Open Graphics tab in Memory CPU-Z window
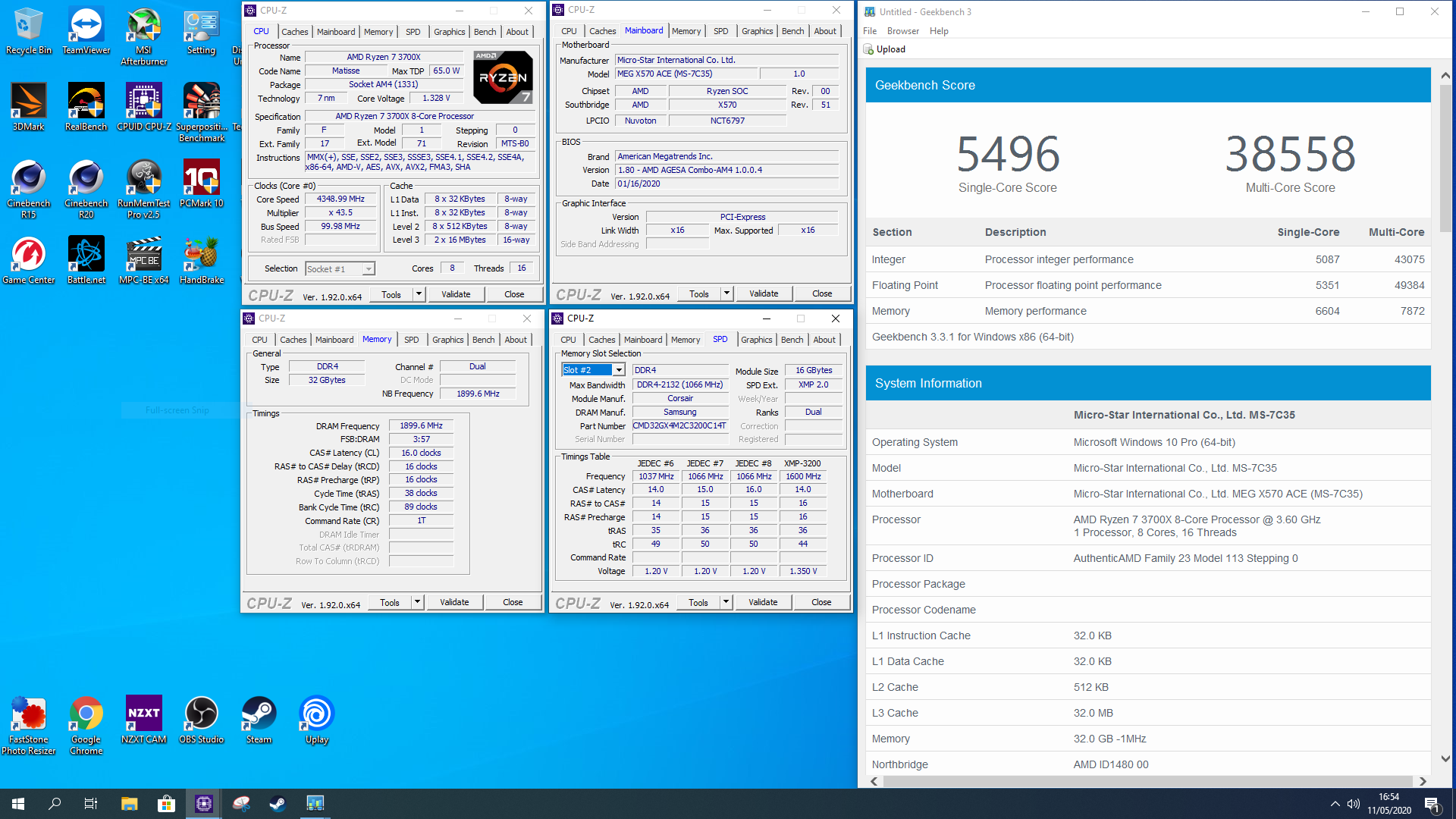Image resolution: width=1456 pixels, height=819 pixels. (447, 340)
